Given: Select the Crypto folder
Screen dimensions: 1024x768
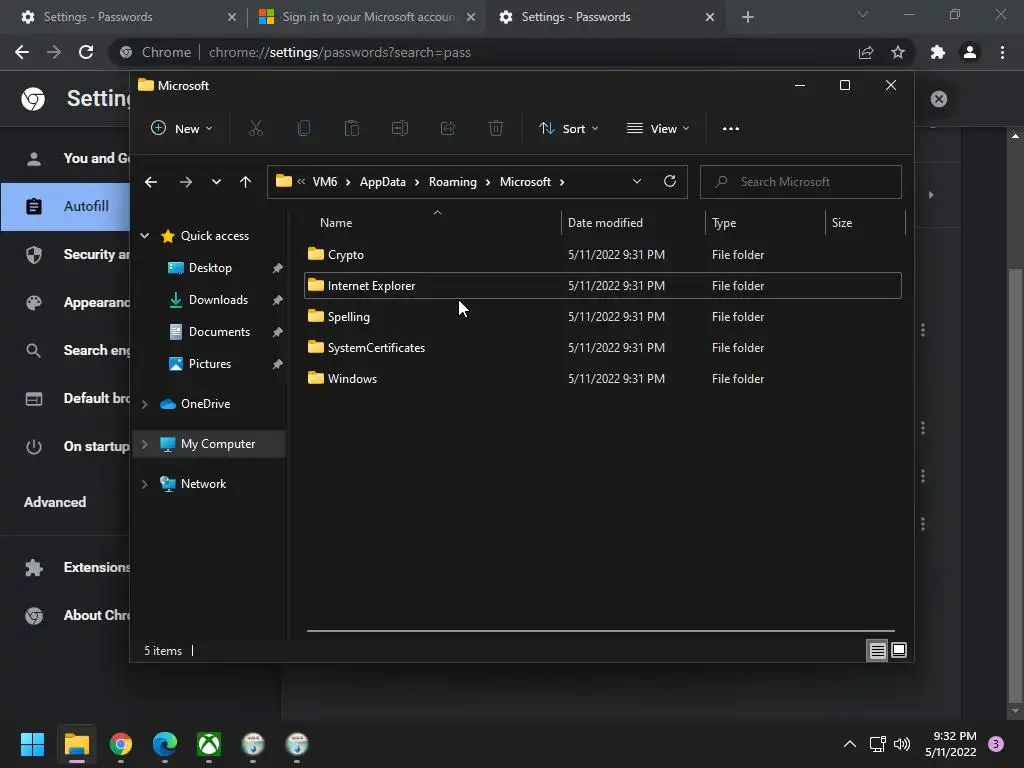Looking at the screenshot, I should [x=603, y=255].
